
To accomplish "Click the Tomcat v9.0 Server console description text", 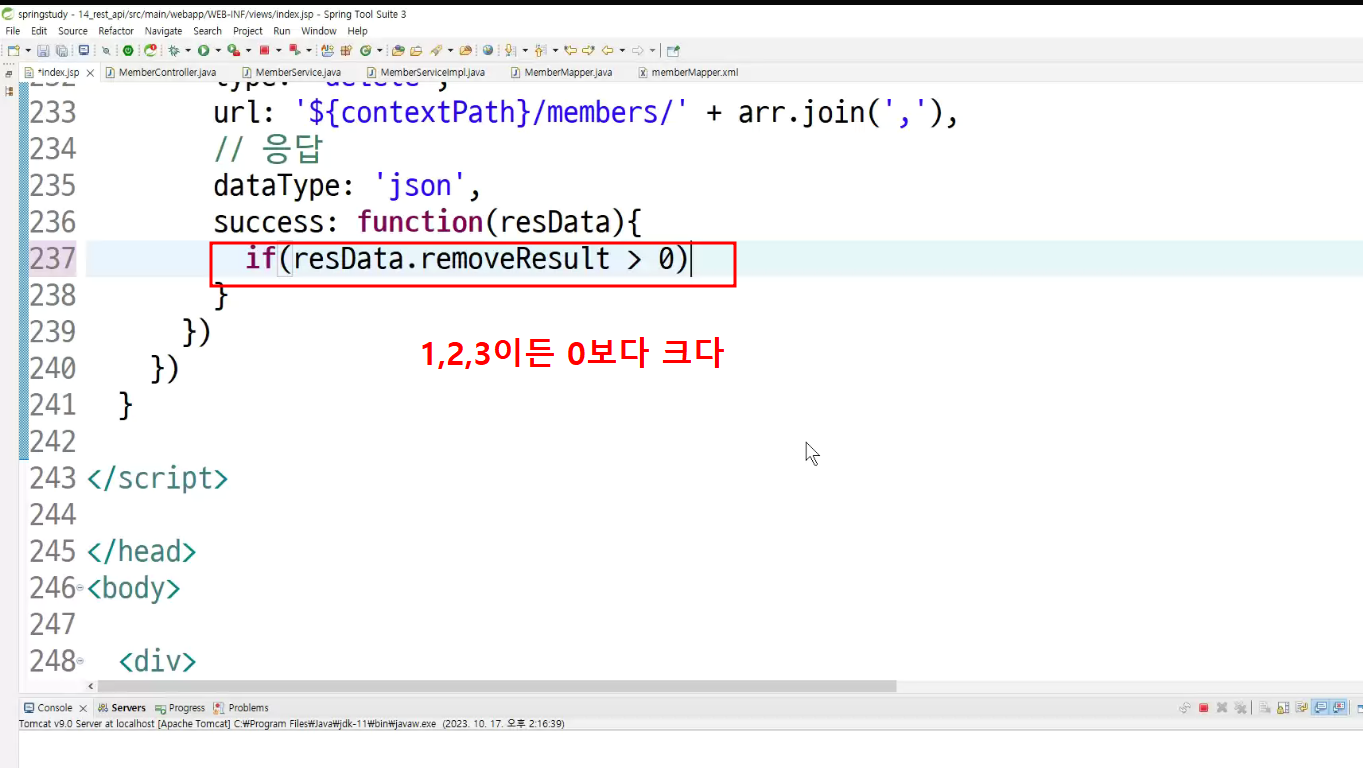I will pos(291,724).
